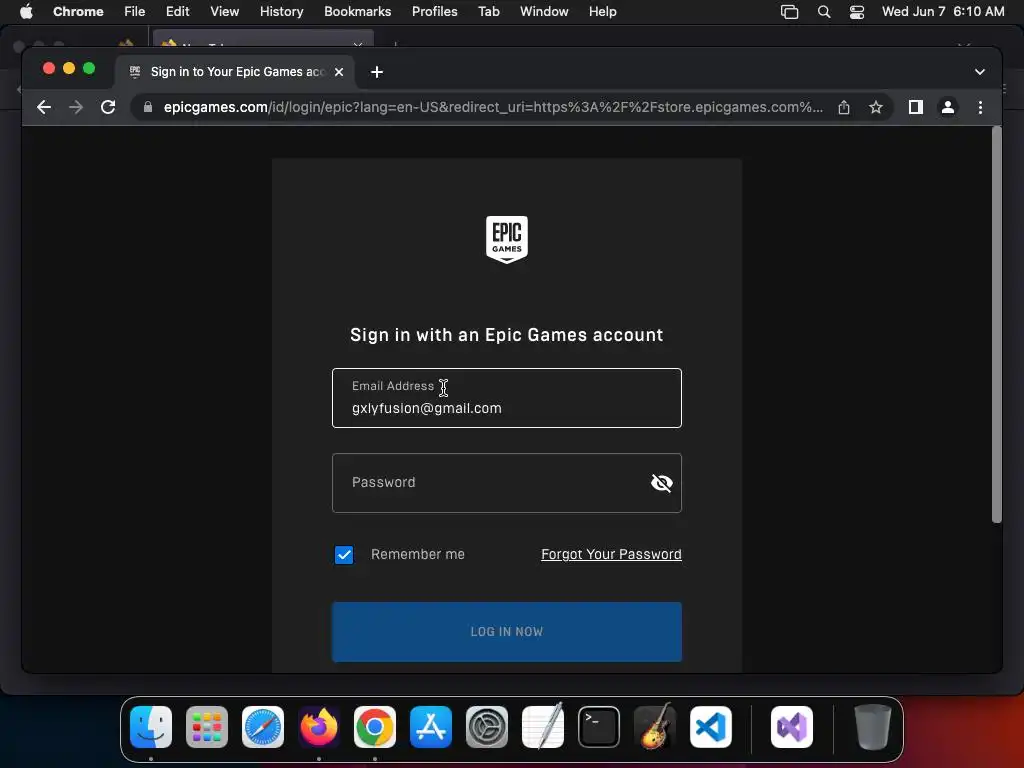
Task: Click the LOG IN NOW button
Action: (507, 632)
